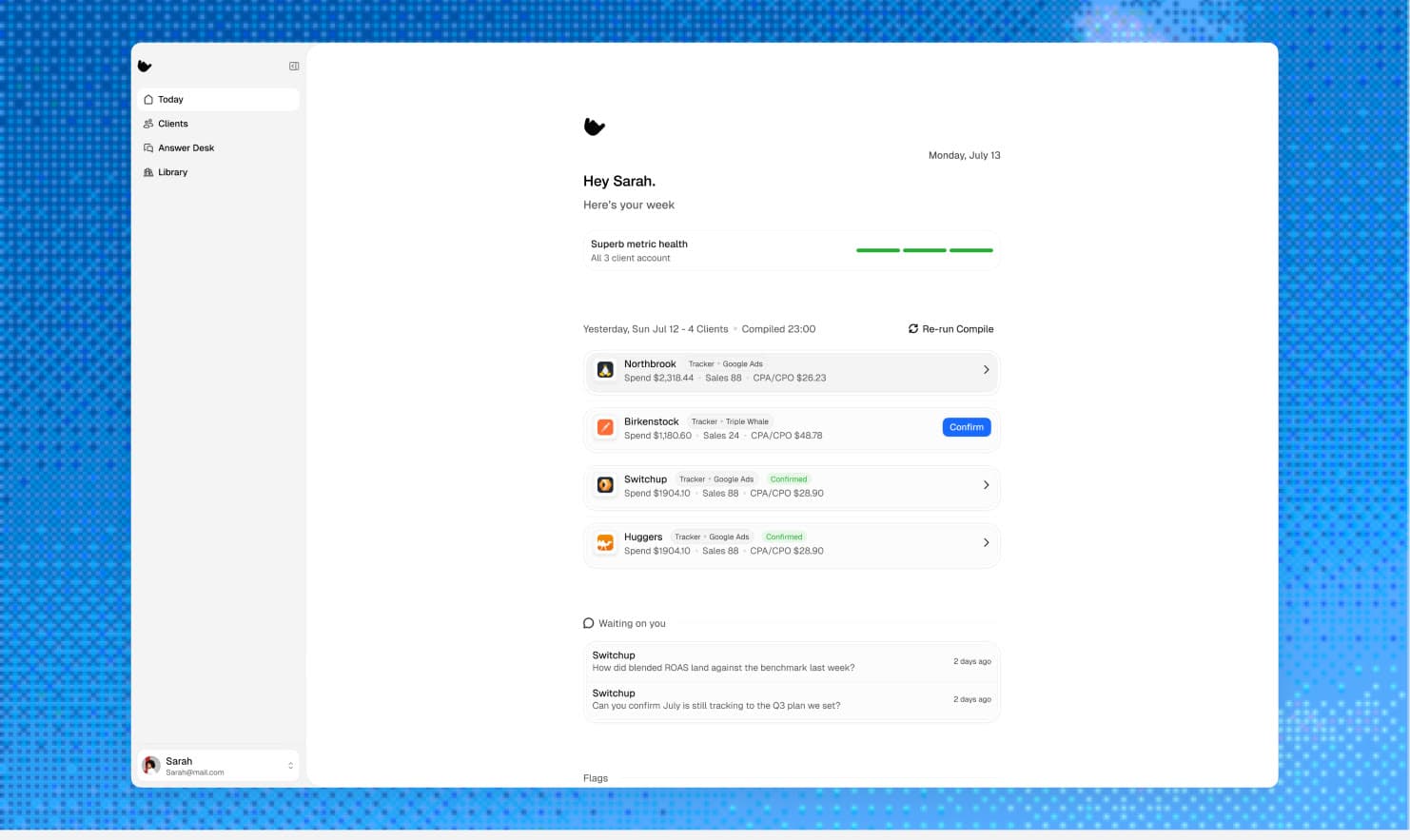Click the Monday, July 13 date
The image size is (1410, 840).
coord(965,155)
